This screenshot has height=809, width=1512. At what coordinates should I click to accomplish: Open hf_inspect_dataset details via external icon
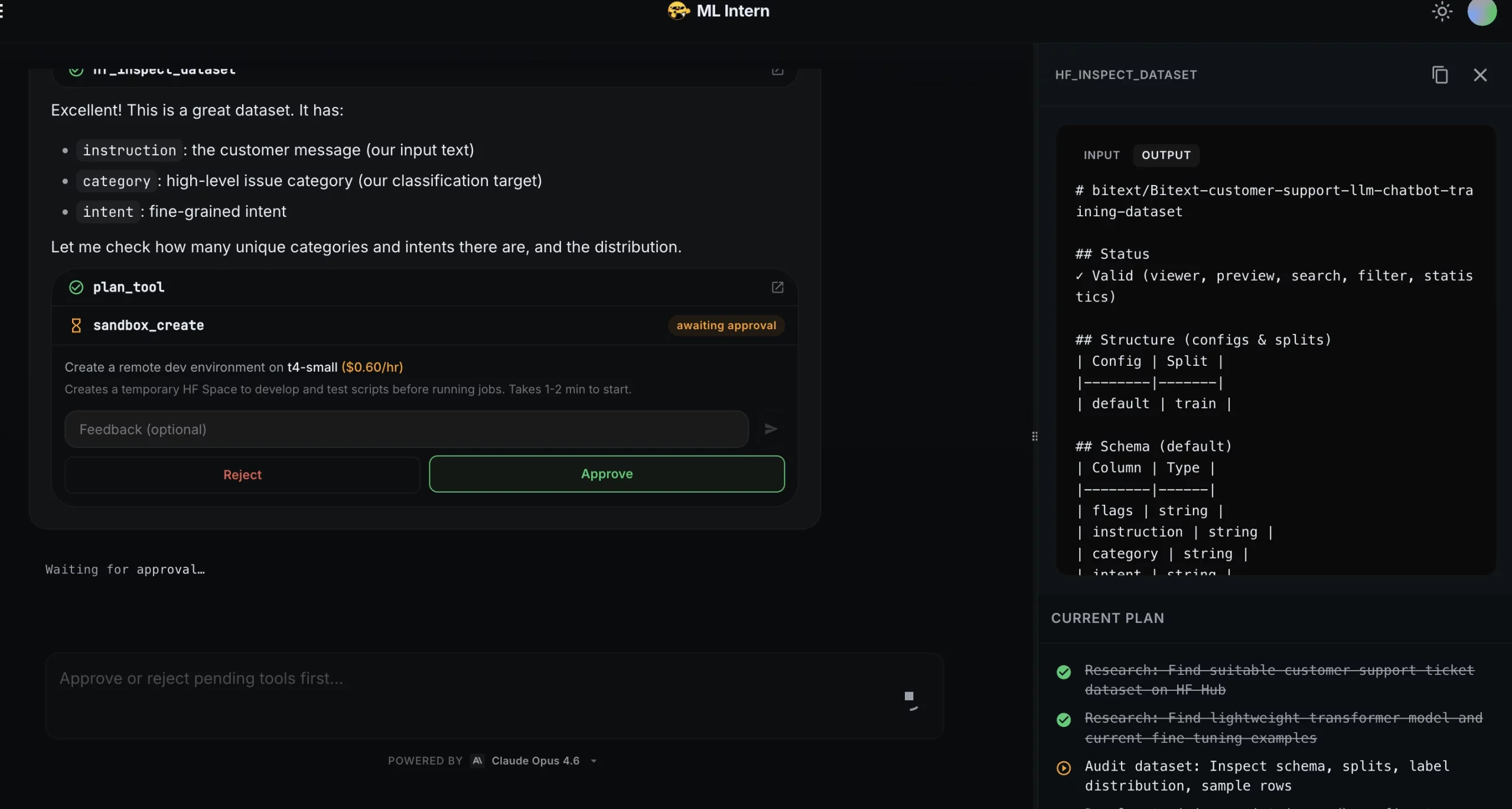(x=777, y=71)
